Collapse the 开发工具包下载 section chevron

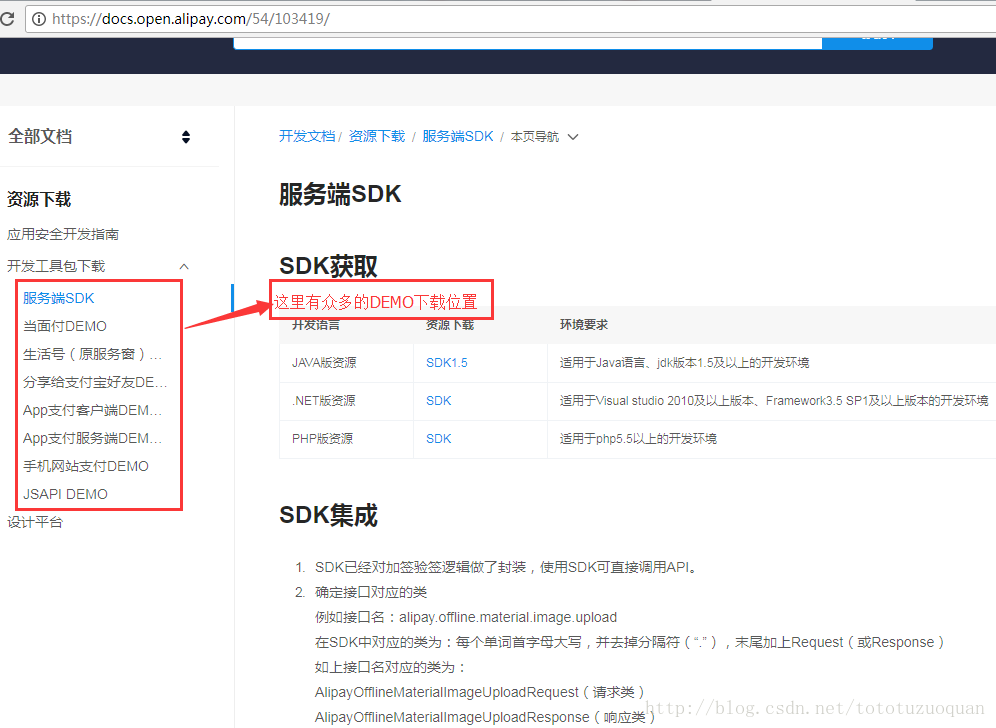[x=184, y=266]
